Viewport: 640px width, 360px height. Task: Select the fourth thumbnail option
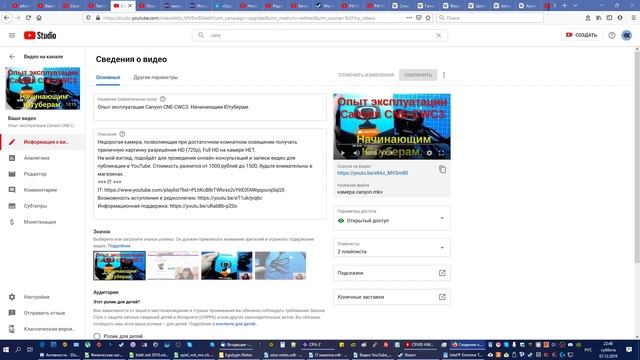tap(280, 266)
